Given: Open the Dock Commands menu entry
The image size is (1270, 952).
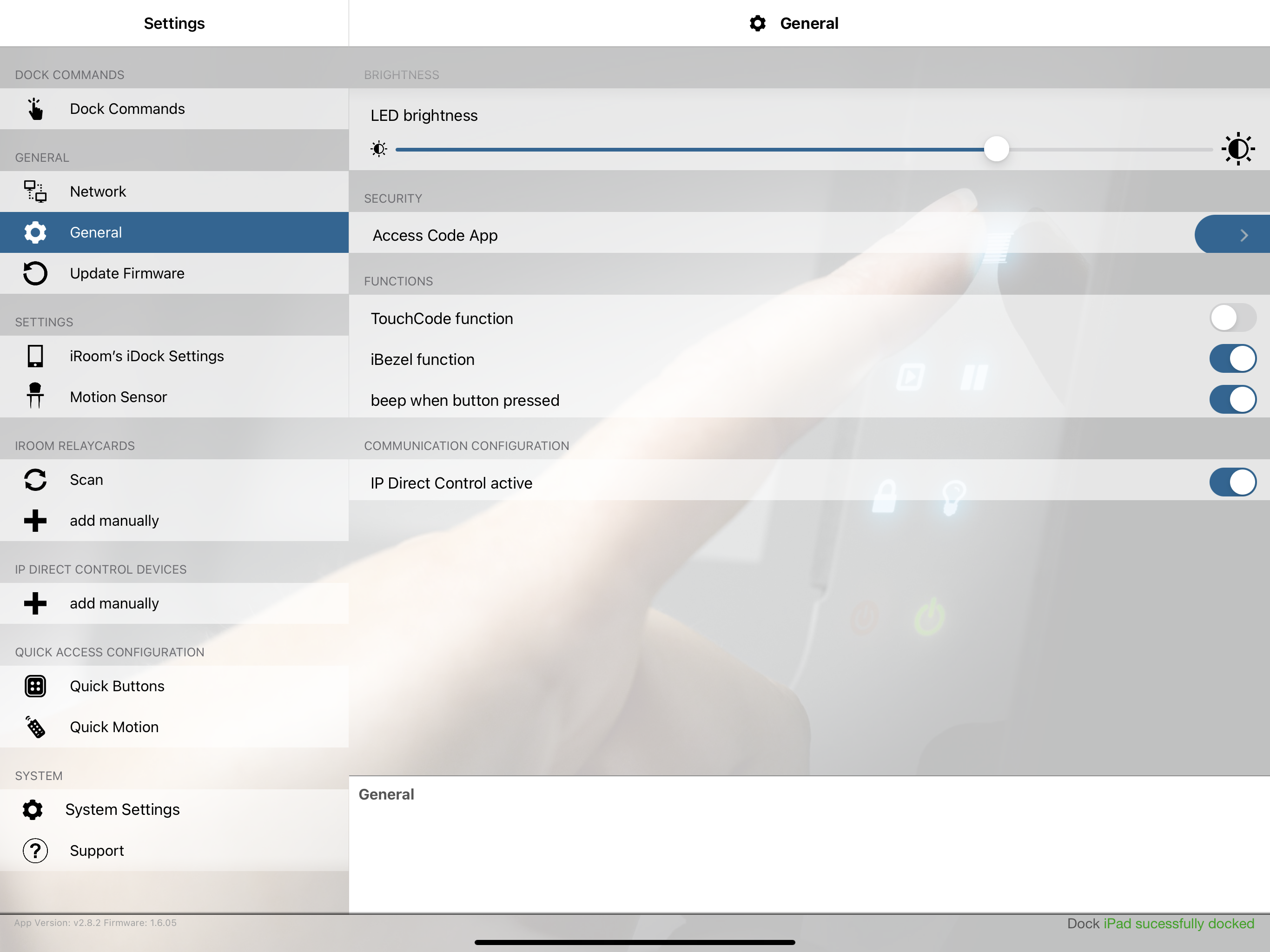Looking at the screenshot, I should [174, 108].
